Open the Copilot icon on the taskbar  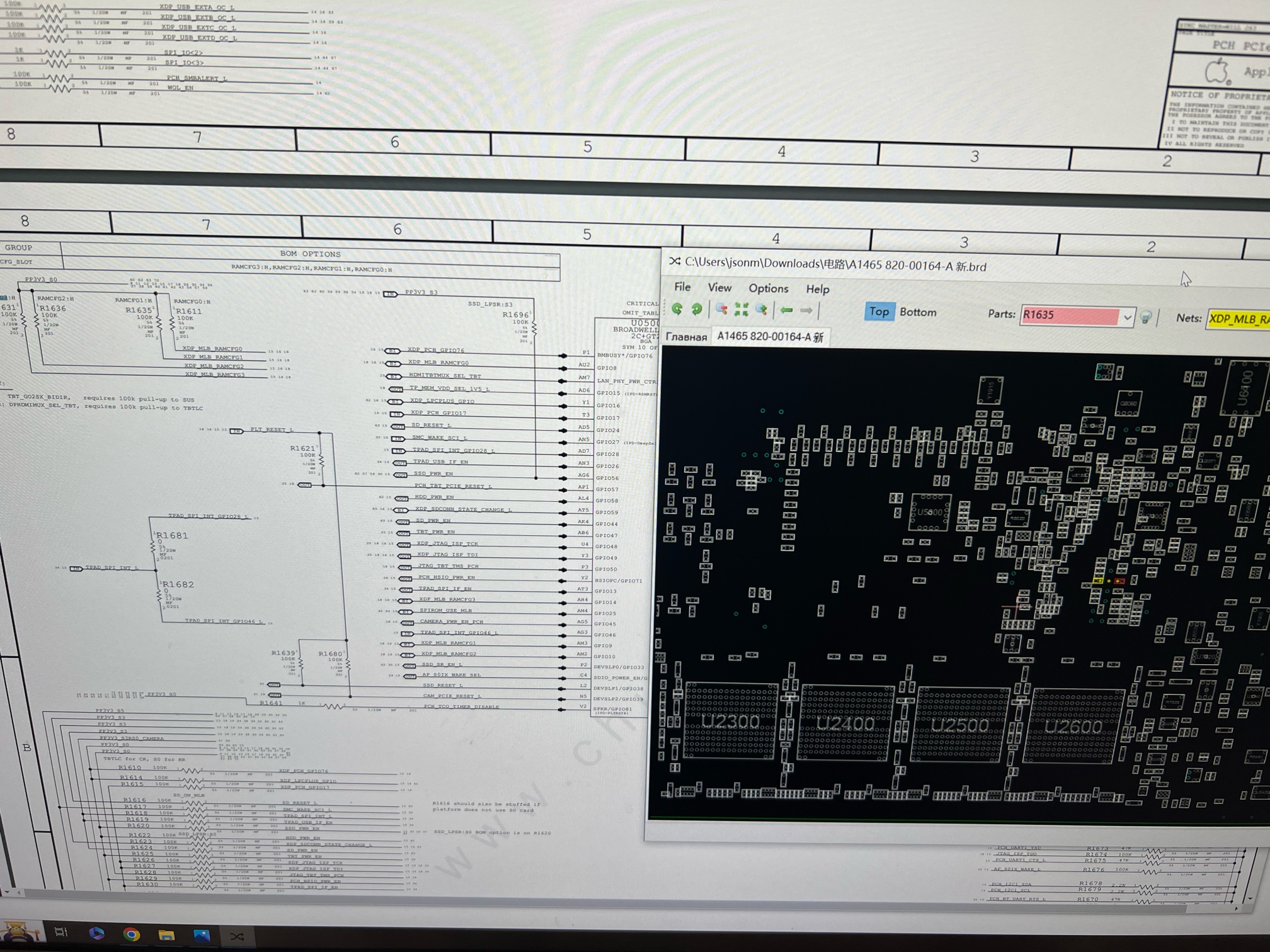[96, 933]
